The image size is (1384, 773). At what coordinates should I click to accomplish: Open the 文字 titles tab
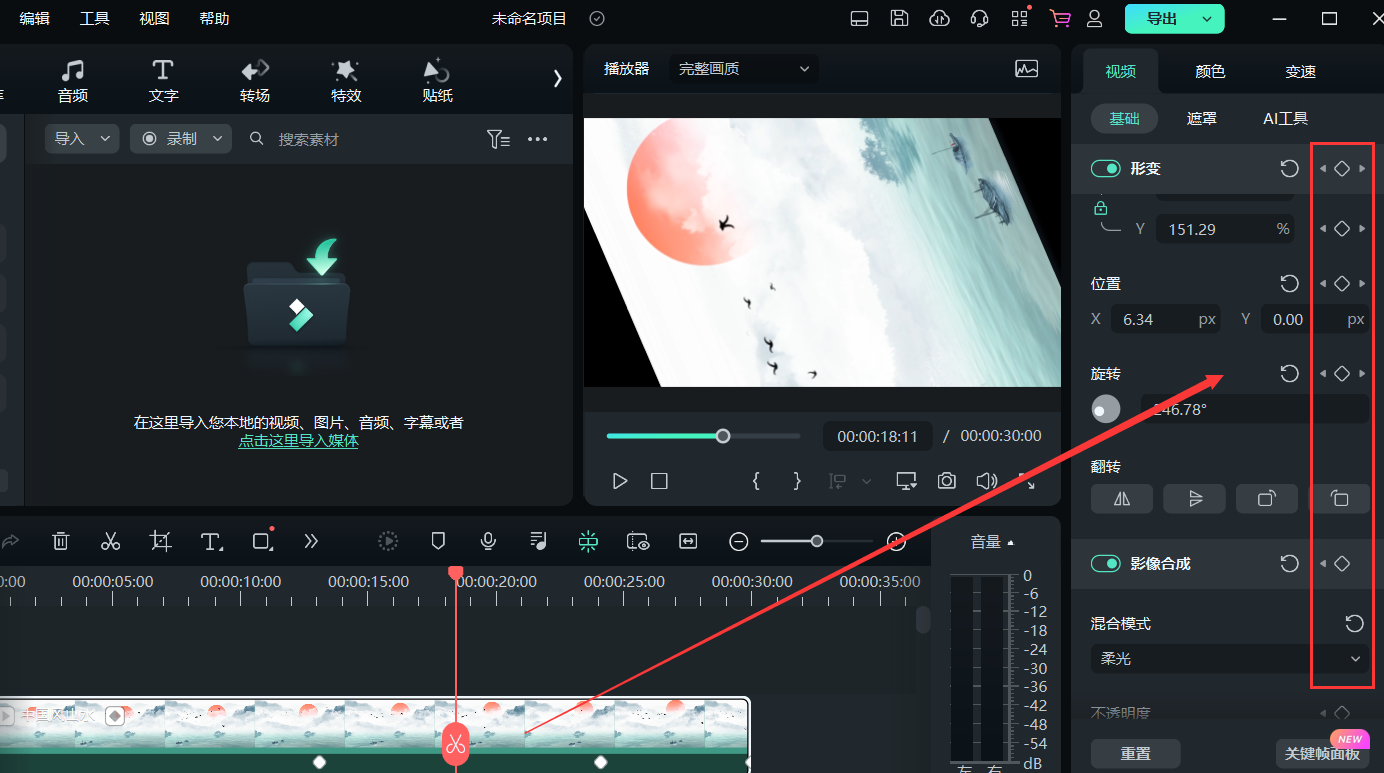(163, 81)
